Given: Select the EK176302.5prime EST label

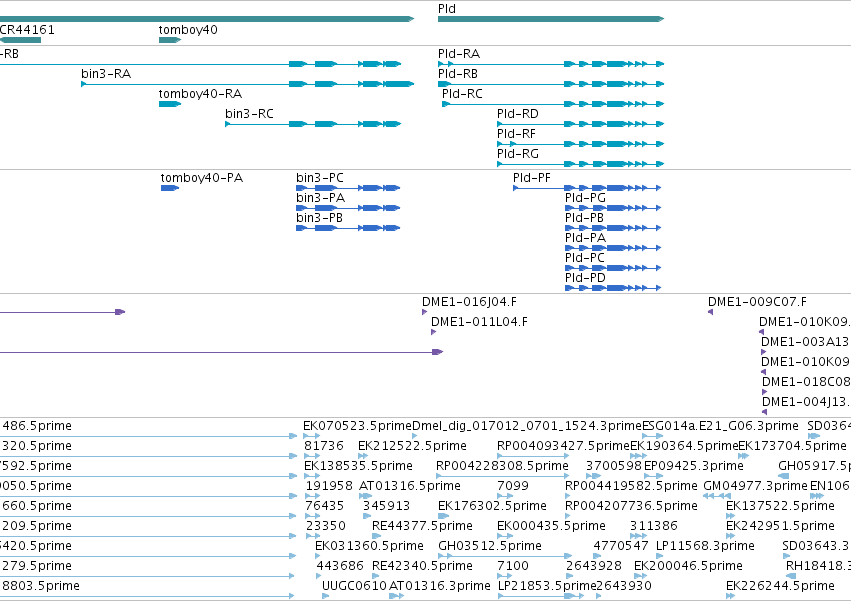Looking at the screenshot, I should [492, 507].
